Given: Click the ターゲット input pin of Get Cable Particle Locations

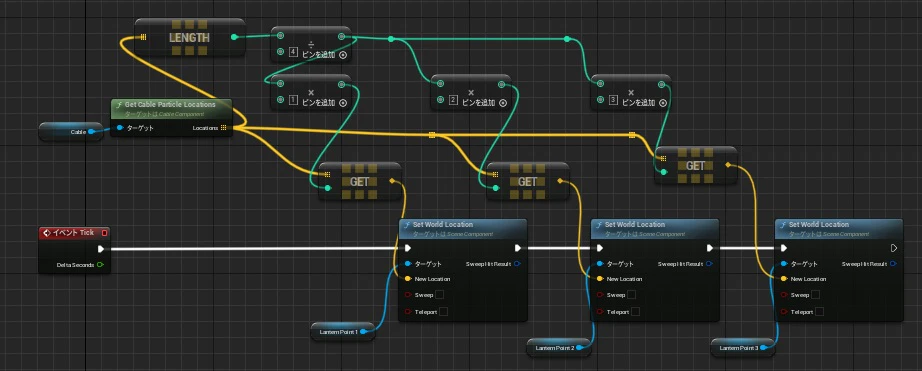Looking at the screenshot, I should (120, 128).
